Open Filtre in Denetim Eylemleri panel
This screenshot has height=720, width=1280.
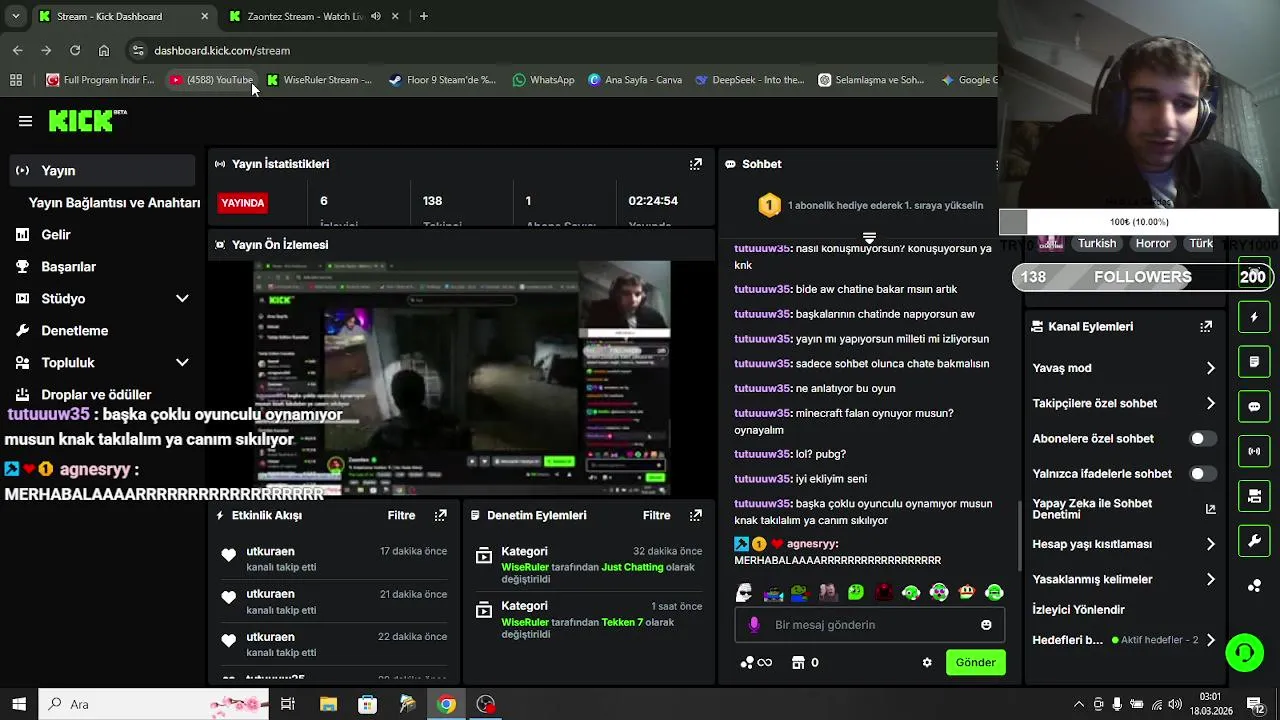point(656,515)
